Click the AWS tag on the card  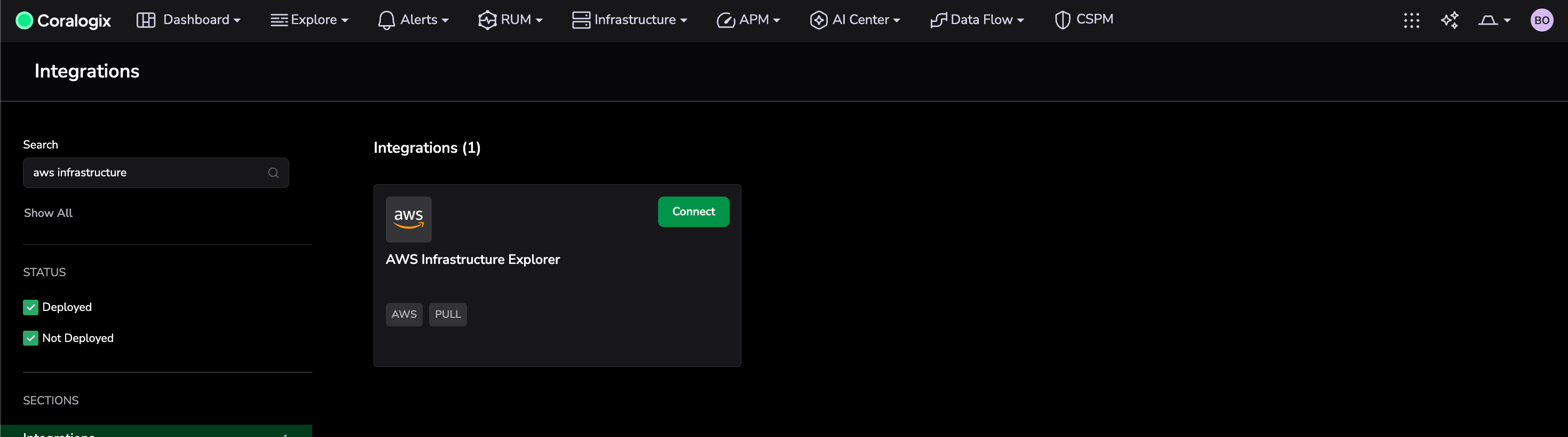[404, 315]
